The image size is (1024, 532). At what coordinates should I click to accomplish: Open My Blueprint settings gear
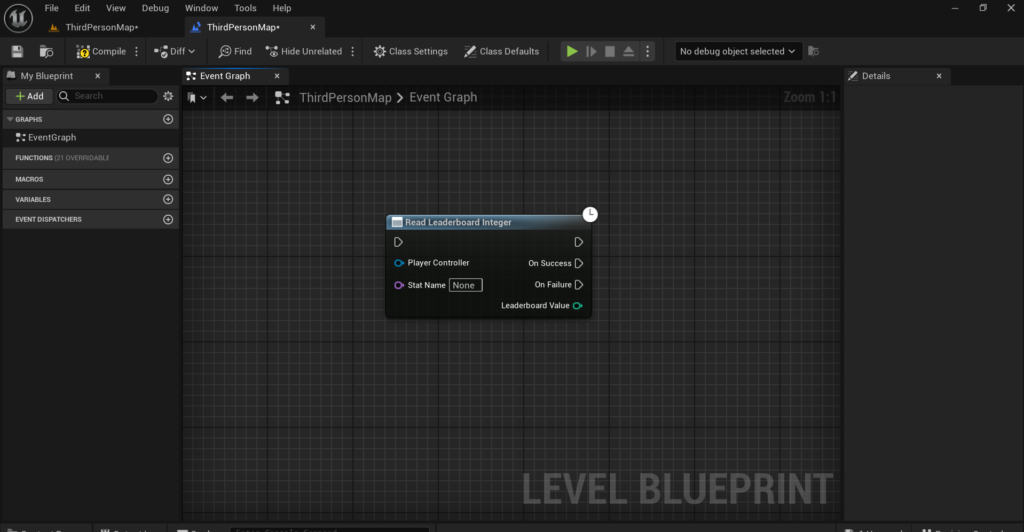(x=168, y=96)
